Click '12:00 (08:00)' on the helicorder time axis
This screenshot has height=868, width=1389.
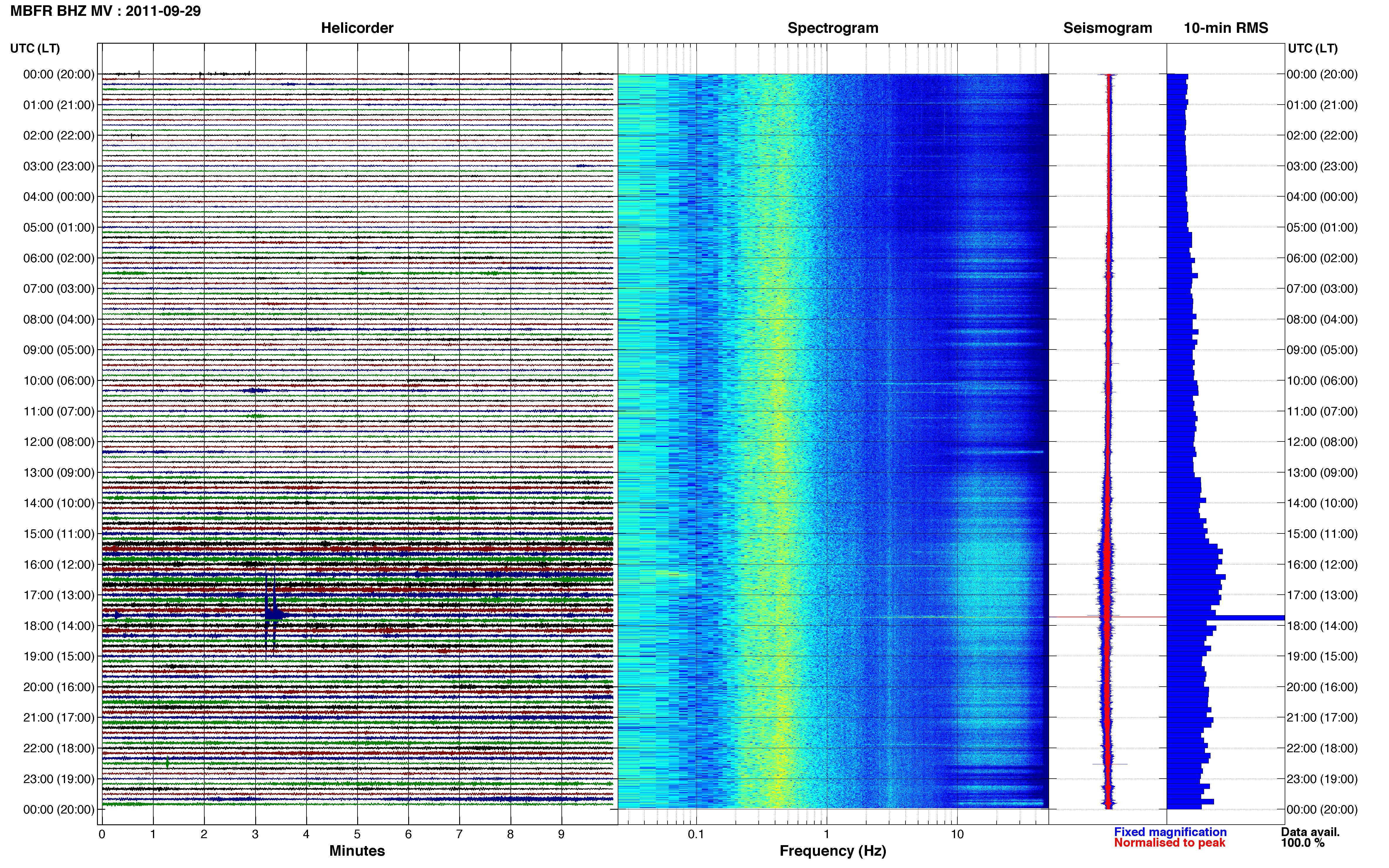point(59,442)
